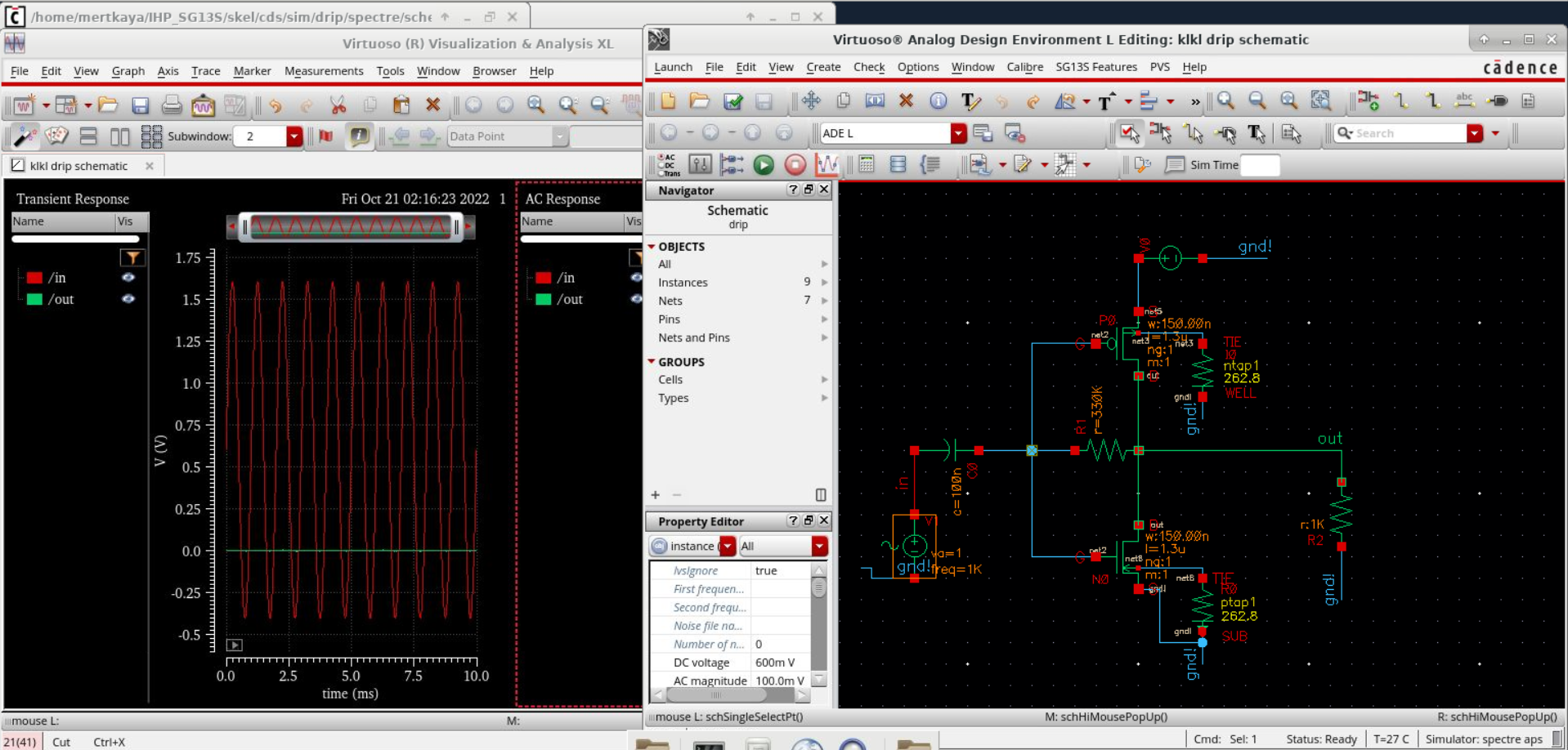Click the red X delete icon in Visualization window
This screenshot has height=750, width=1568.
point(432,105)
